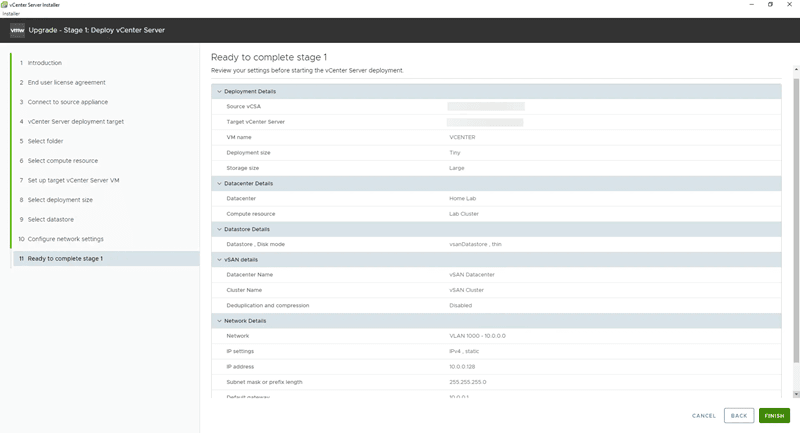Viewport: 800px width, 433px height.
Task: Click the Source vCSA label
Action: (243, 107)
